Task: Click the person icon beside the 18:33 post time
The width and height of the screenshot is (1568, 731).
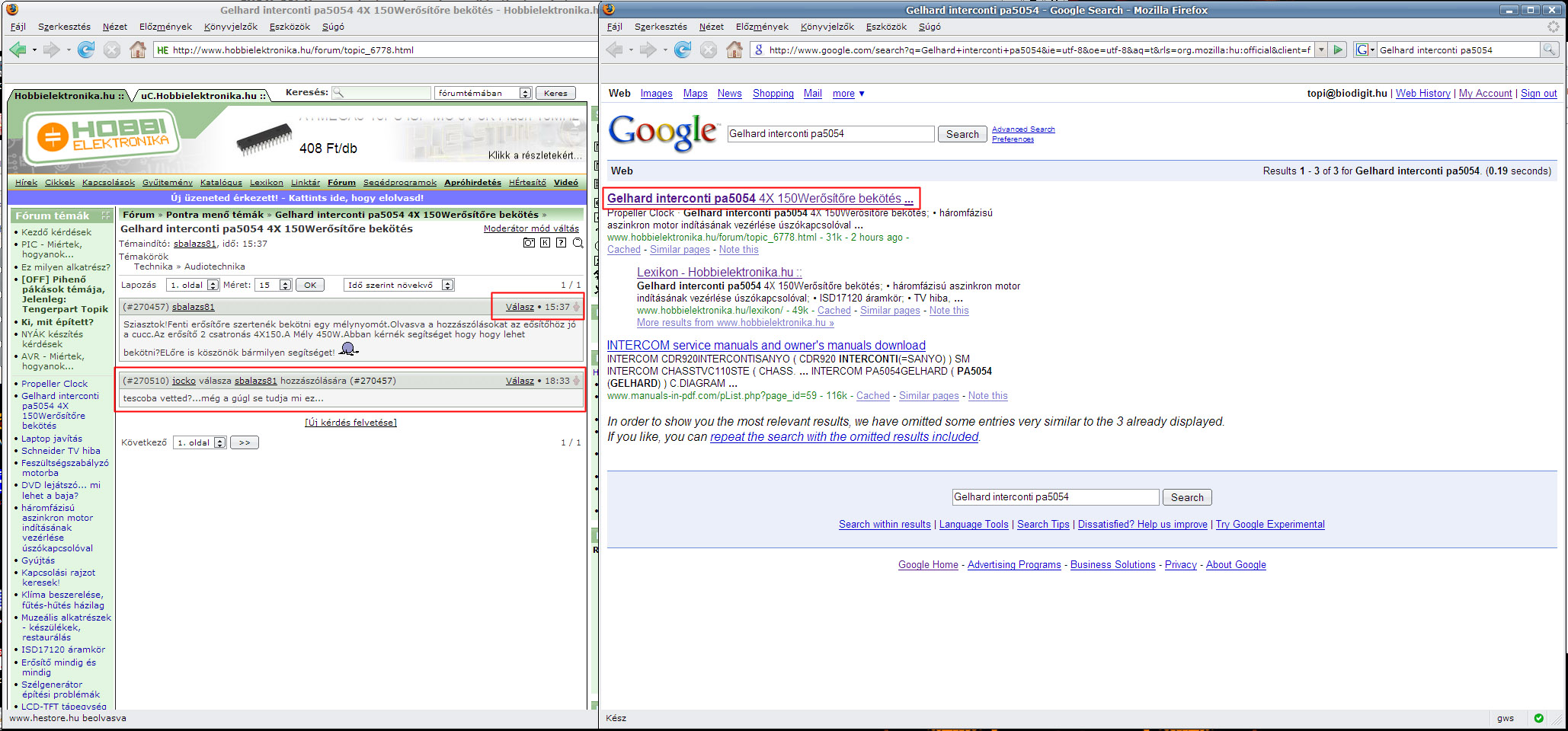Action: click(577, 381)
